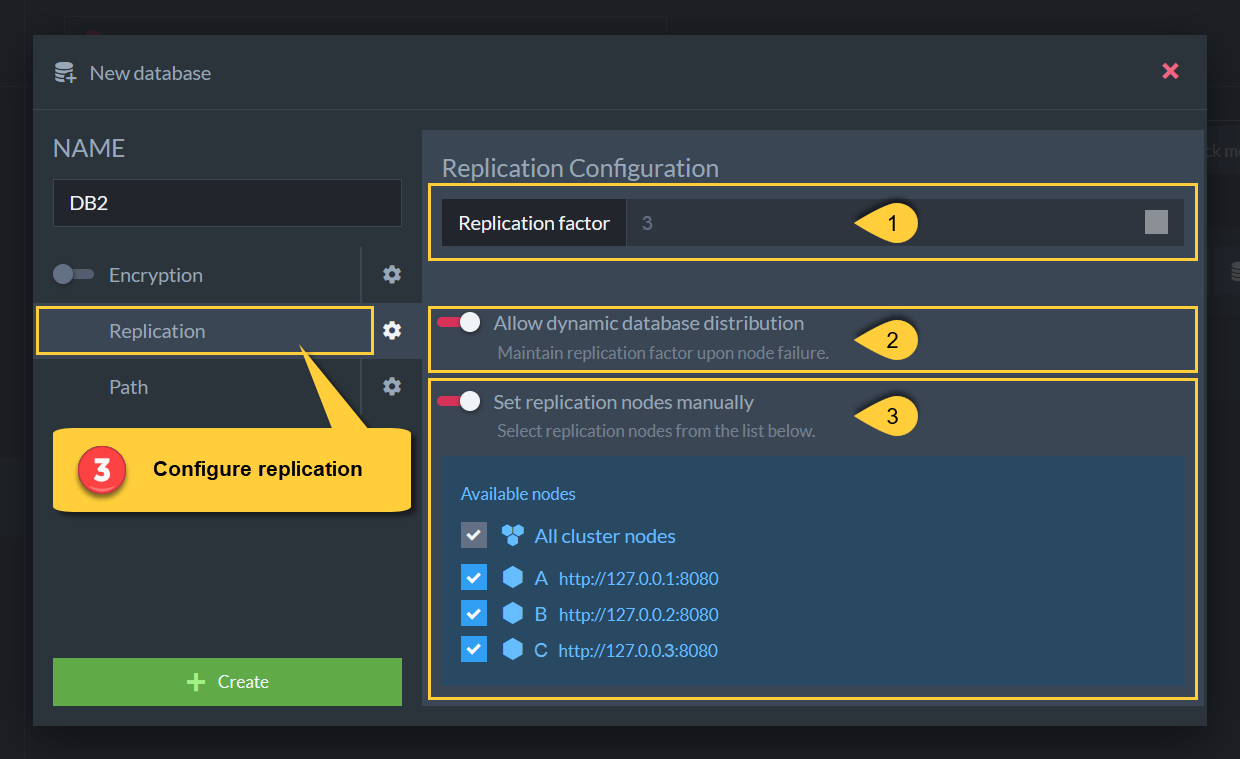Click the New database icon in header

(65, 73)
